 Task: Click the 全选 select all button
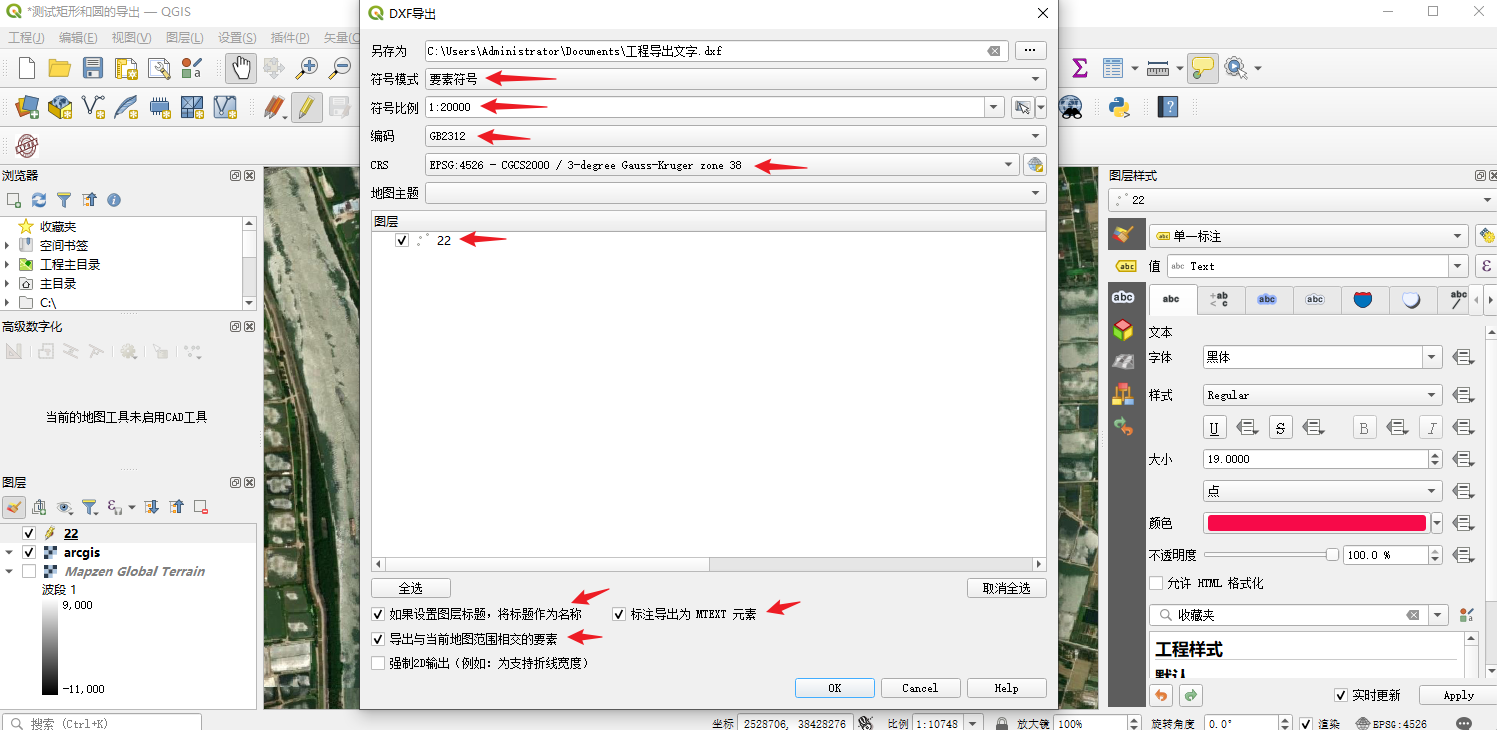coord(410,588)
